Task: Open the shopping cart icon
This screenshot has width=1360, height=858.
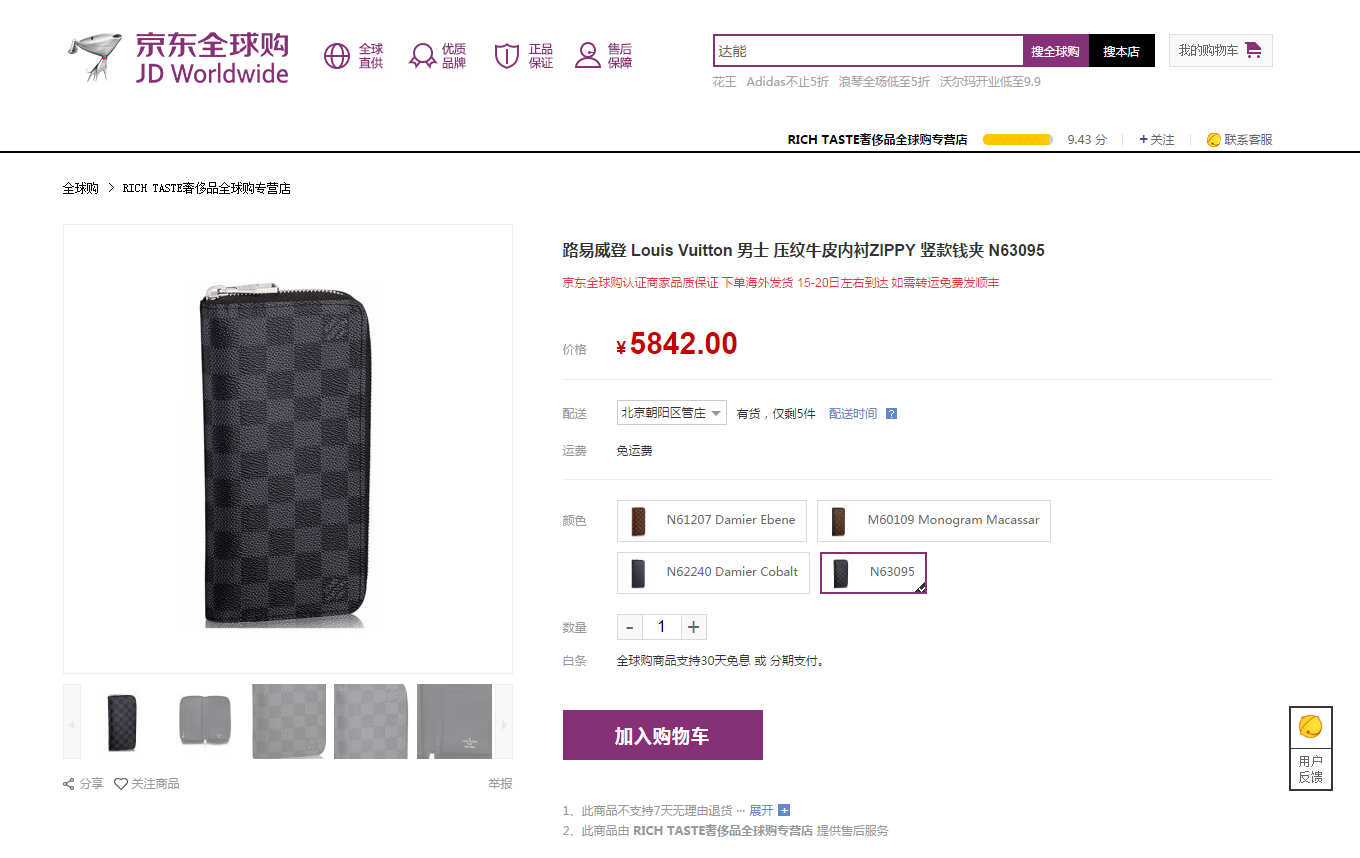Action: coord(1253,50)
